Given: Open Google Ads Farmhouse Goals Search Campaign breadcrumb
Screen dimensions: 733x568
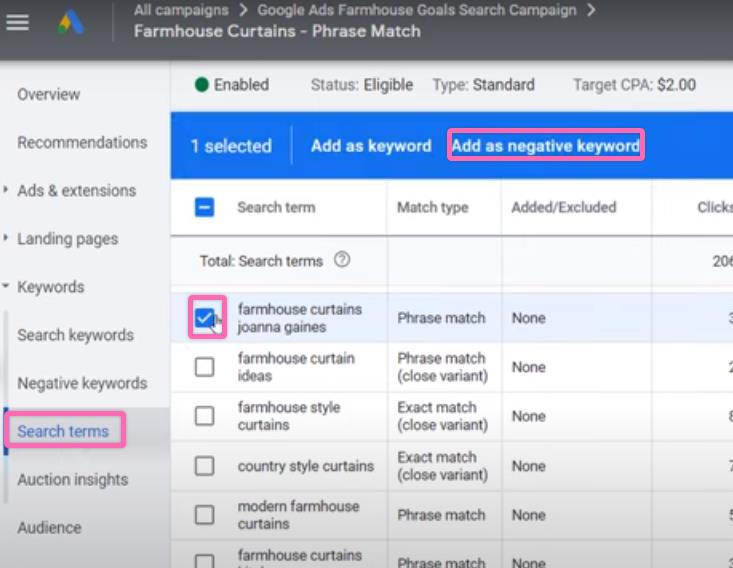Looking at the screenshot, I should click(x=416, y=10).
